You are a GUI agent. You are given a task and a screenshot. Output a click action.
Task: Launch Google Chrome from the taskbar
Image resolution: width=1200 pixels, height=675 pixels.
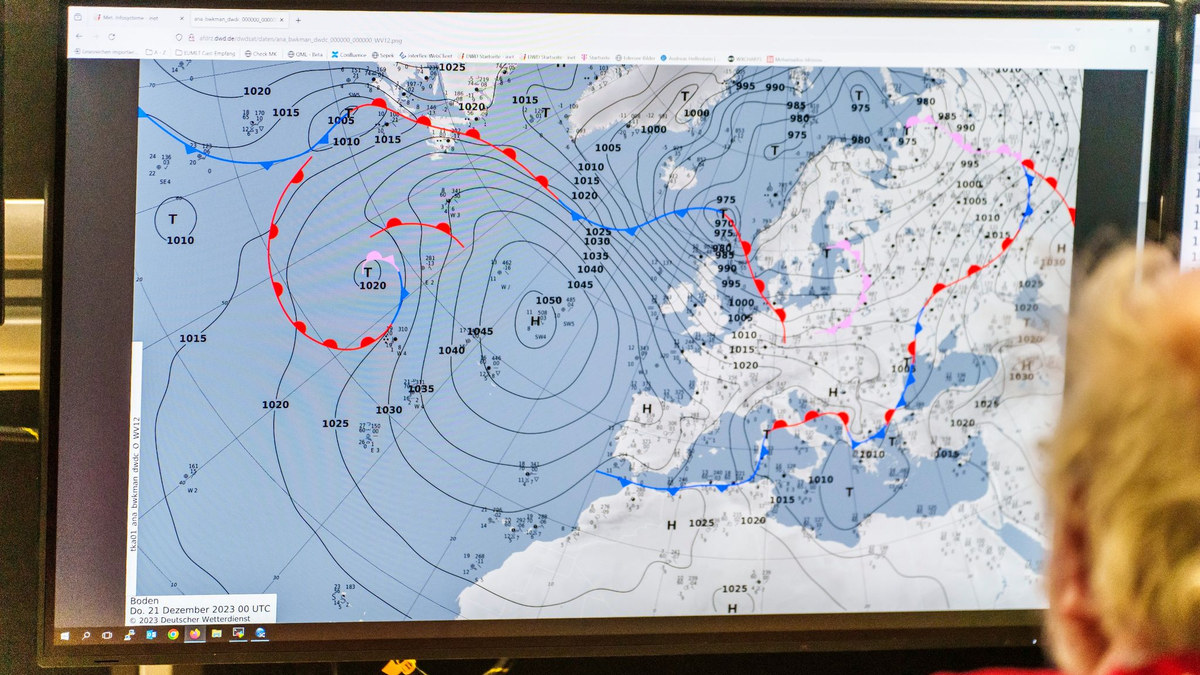click(x=173, y=634)
